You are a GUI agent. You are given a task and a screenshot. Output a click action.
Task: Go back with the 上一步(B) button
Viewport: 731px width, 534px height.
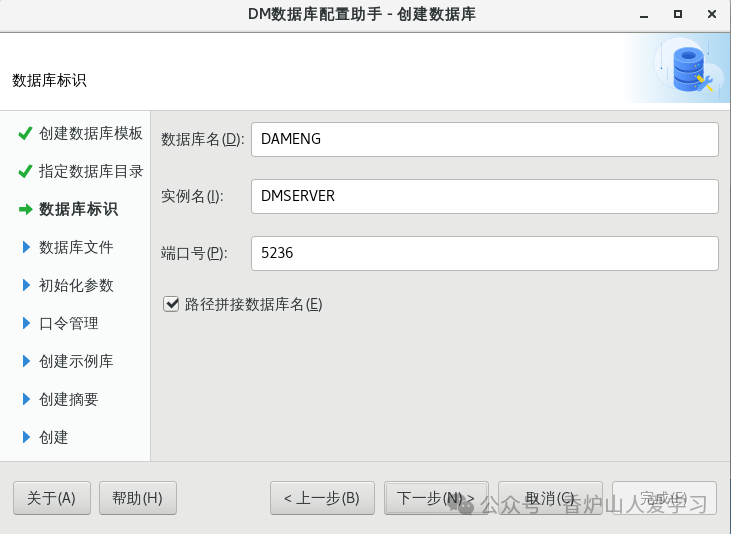tap(322, 498)
